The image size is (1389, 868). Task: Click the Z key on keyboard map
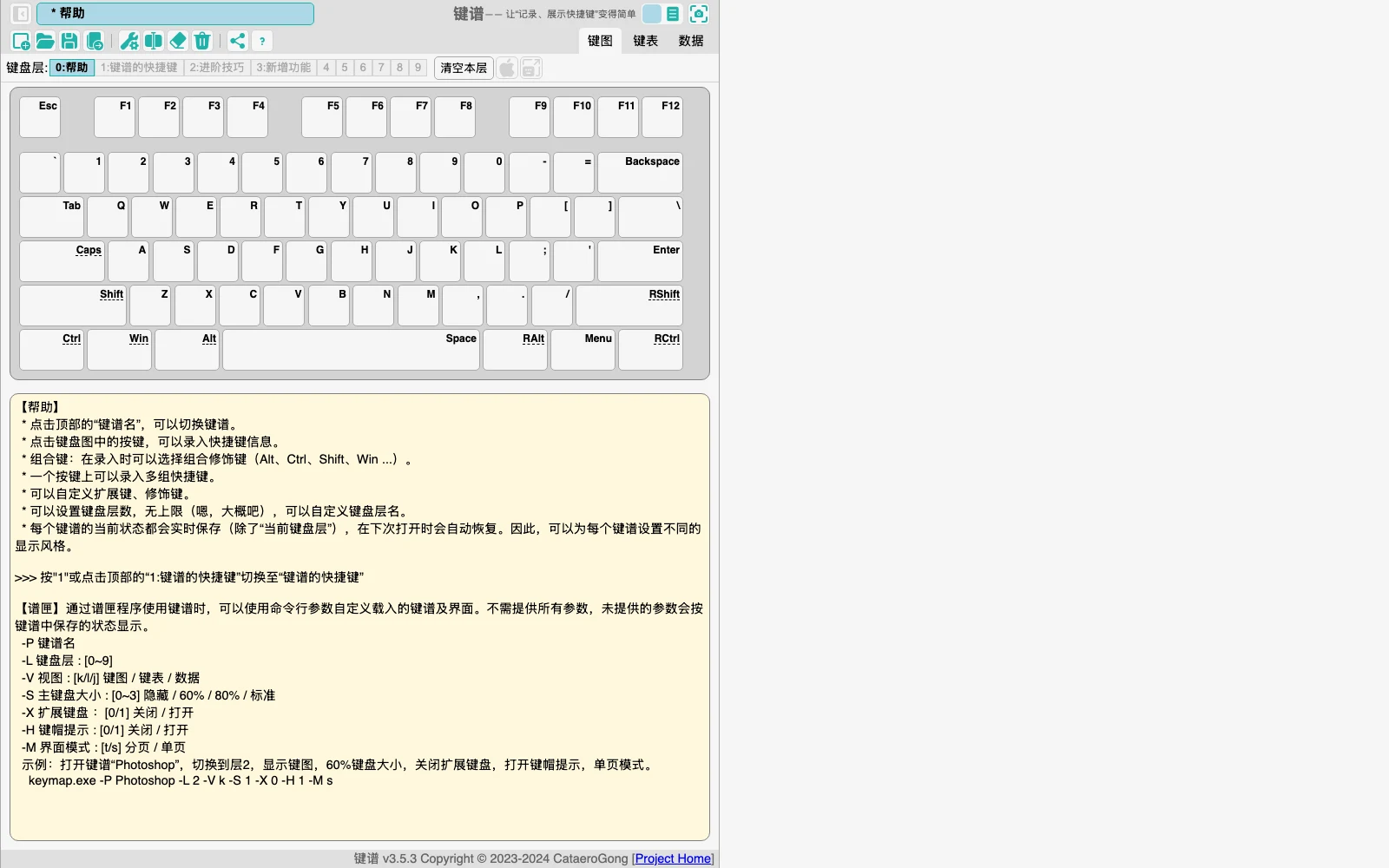pyautogui.click(x=150, y=306)
